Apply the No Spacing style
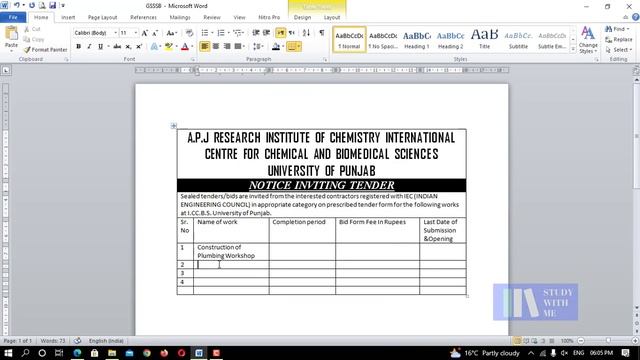Image resolution: width=640 pixels, height=360 pixels. pyautogui.click(x=383, y=40)
